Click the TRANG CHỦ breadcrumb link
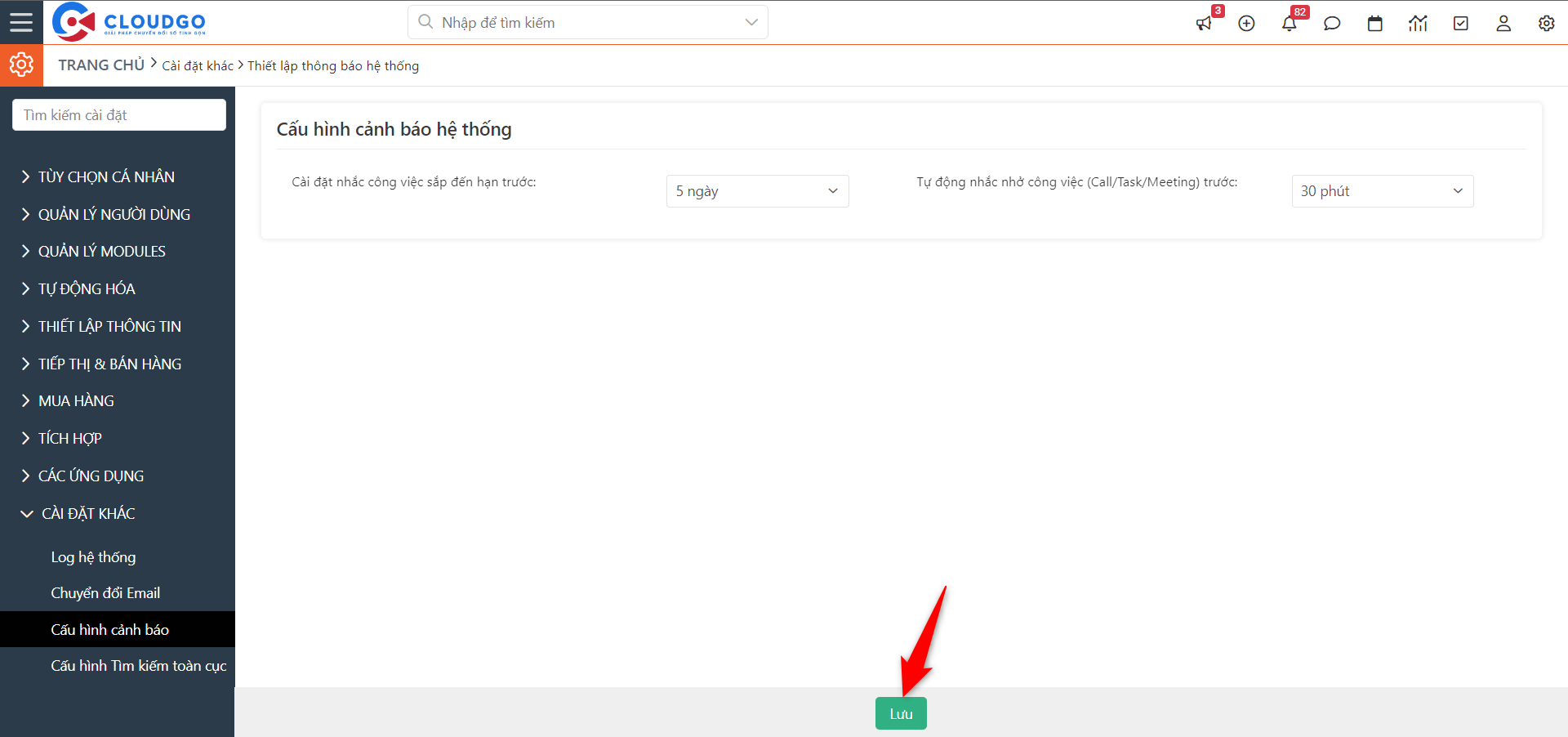Image resolution: width=1568 pixels, height=737 pixels. (x=100, y=65)
